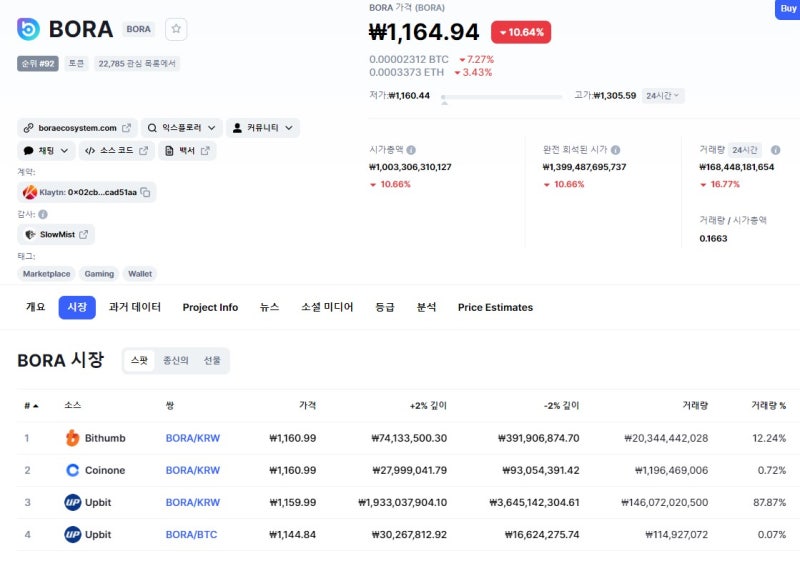Open Upbit BORA/KRW pair link
The height and width of the screenshot is (581, 800).
tap(193, 502)
